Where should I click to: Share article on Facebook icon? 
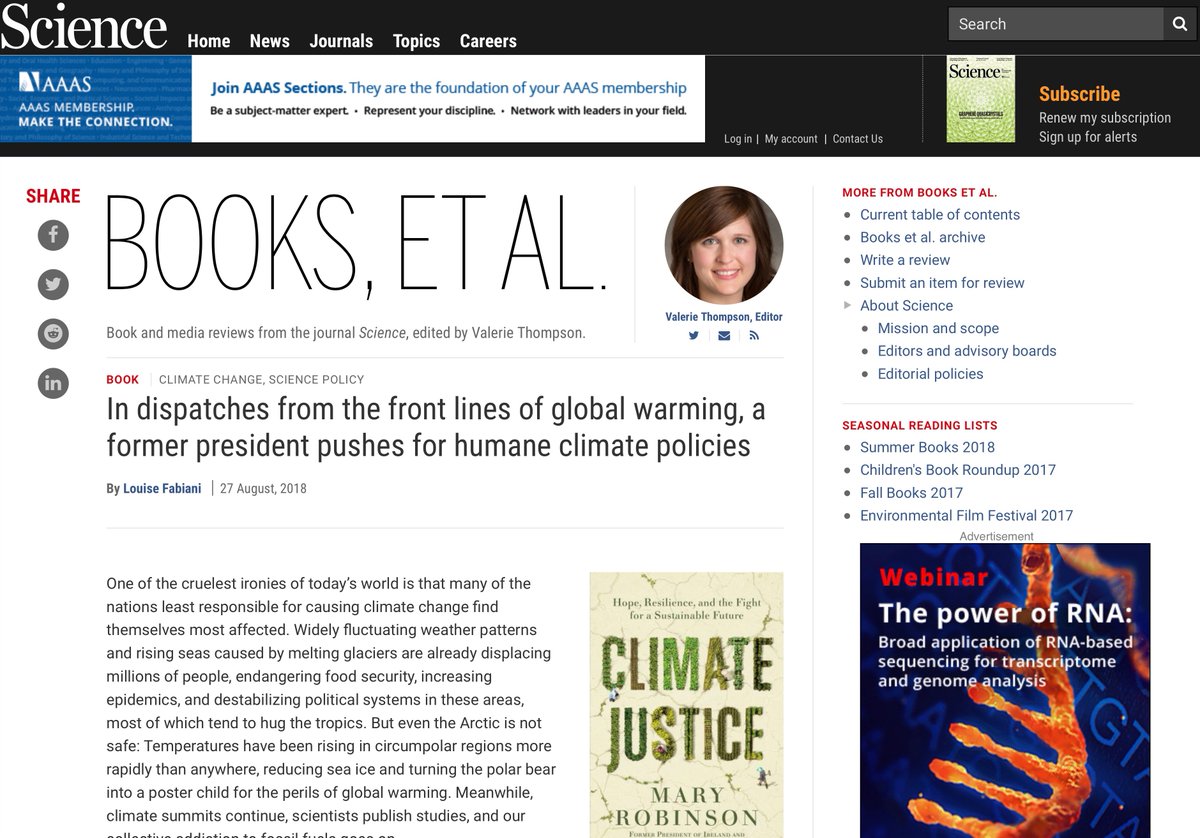coord(53,236)
